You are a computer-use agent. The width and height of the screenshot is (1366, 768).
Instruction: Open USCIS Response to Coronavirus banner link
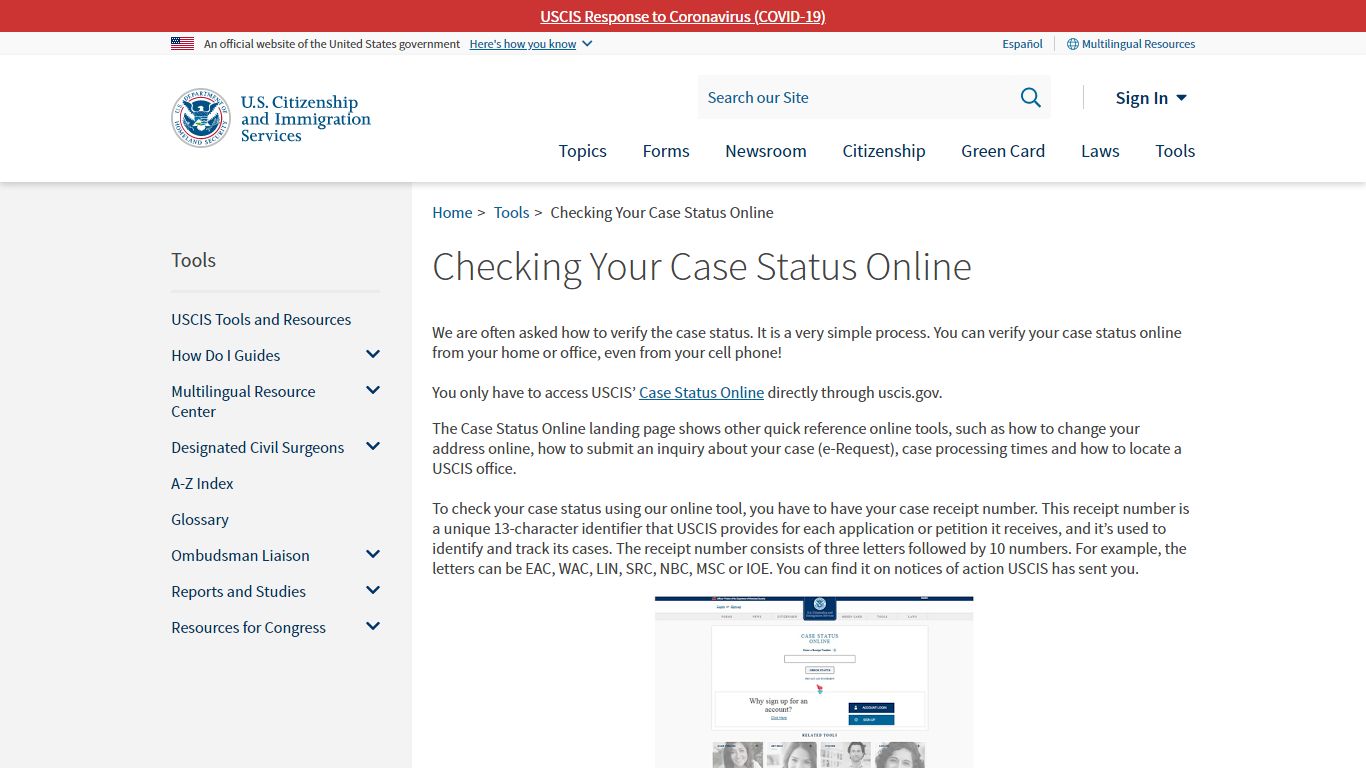[x=683, y=16]
